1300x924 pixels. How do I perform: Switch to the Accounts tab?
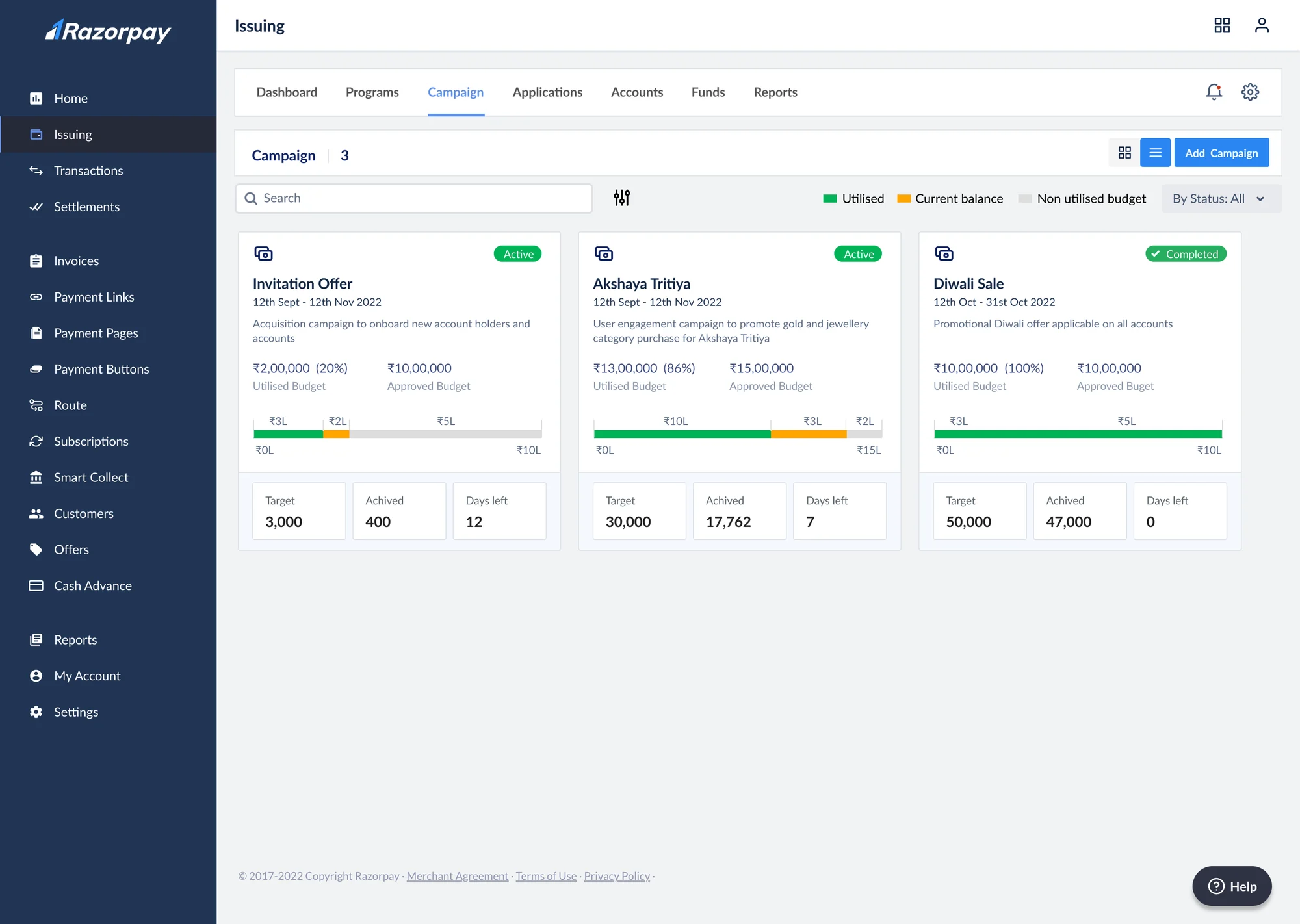637,92
